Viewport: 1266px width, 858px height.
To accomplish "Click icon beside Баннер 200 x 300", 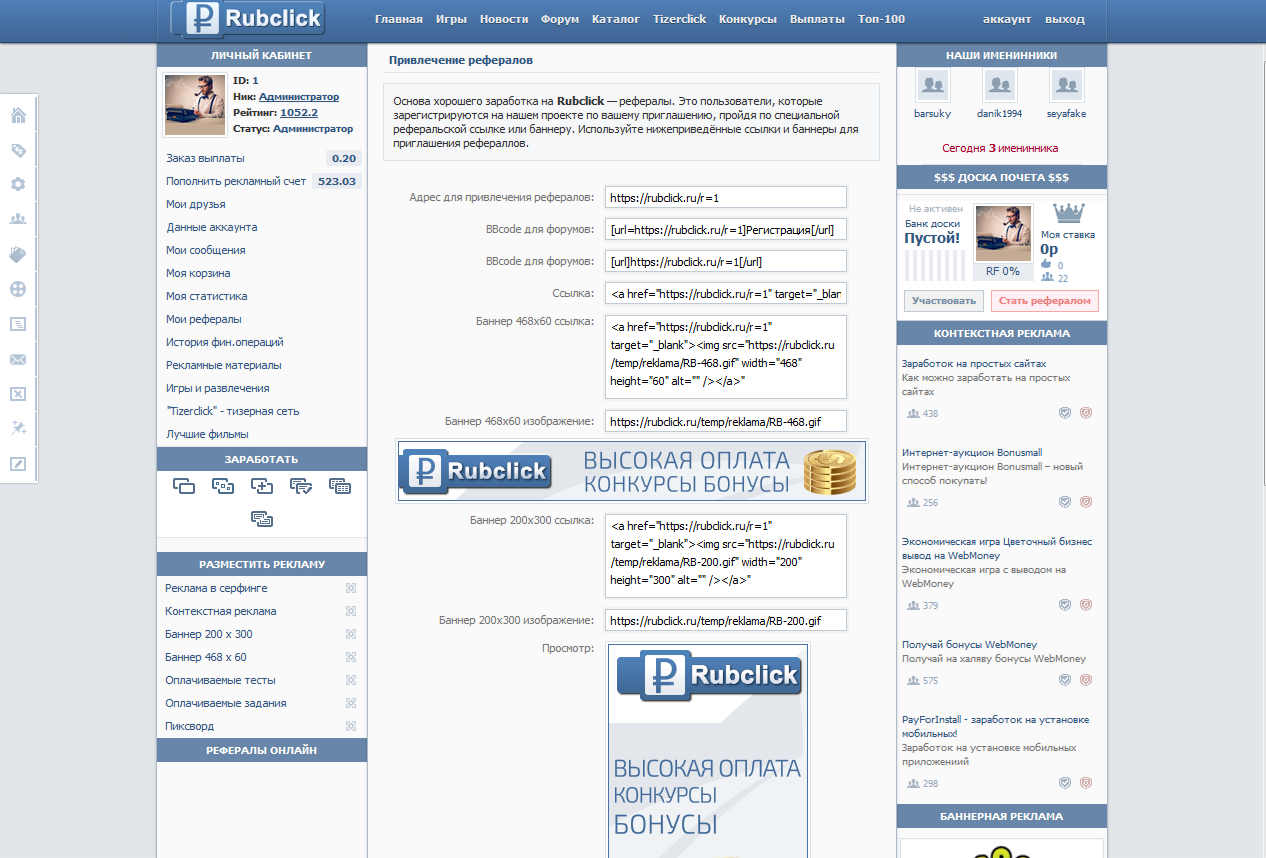I will pyautogui.click(x=351, y=634).
